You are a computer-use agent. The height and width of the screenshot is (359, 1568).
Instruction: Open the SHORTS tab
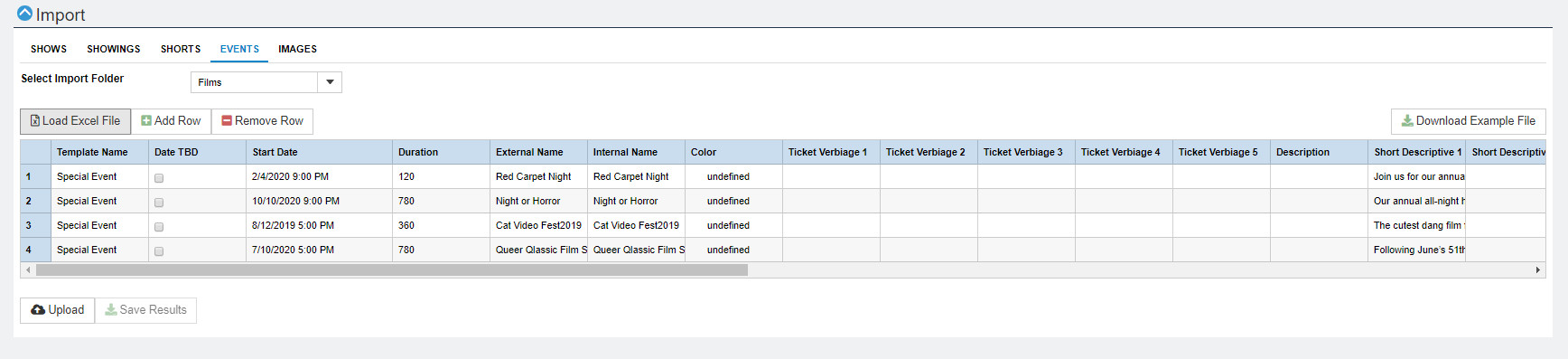coord(181,49)
